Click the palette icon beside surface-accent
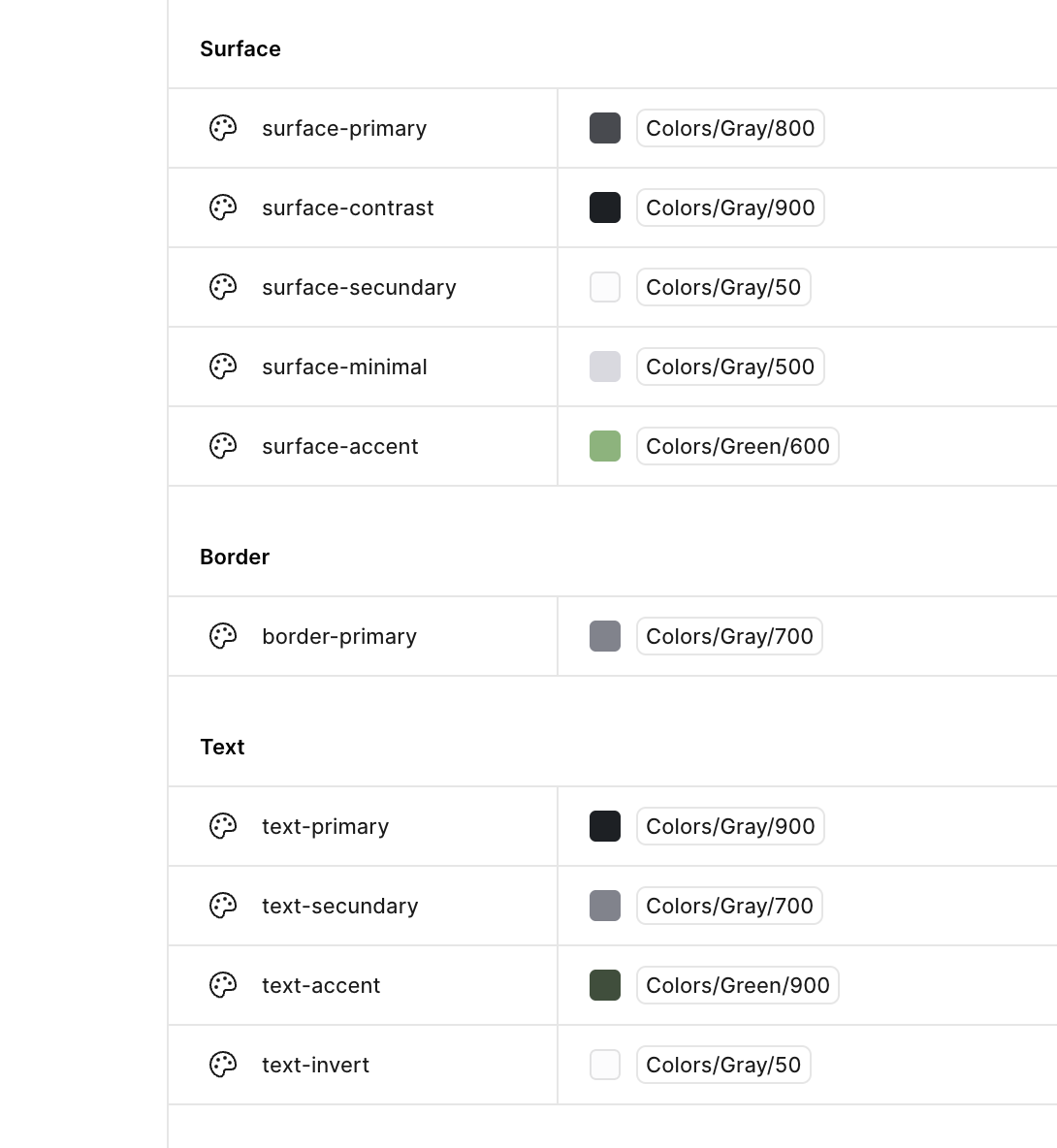 point(223,446)
